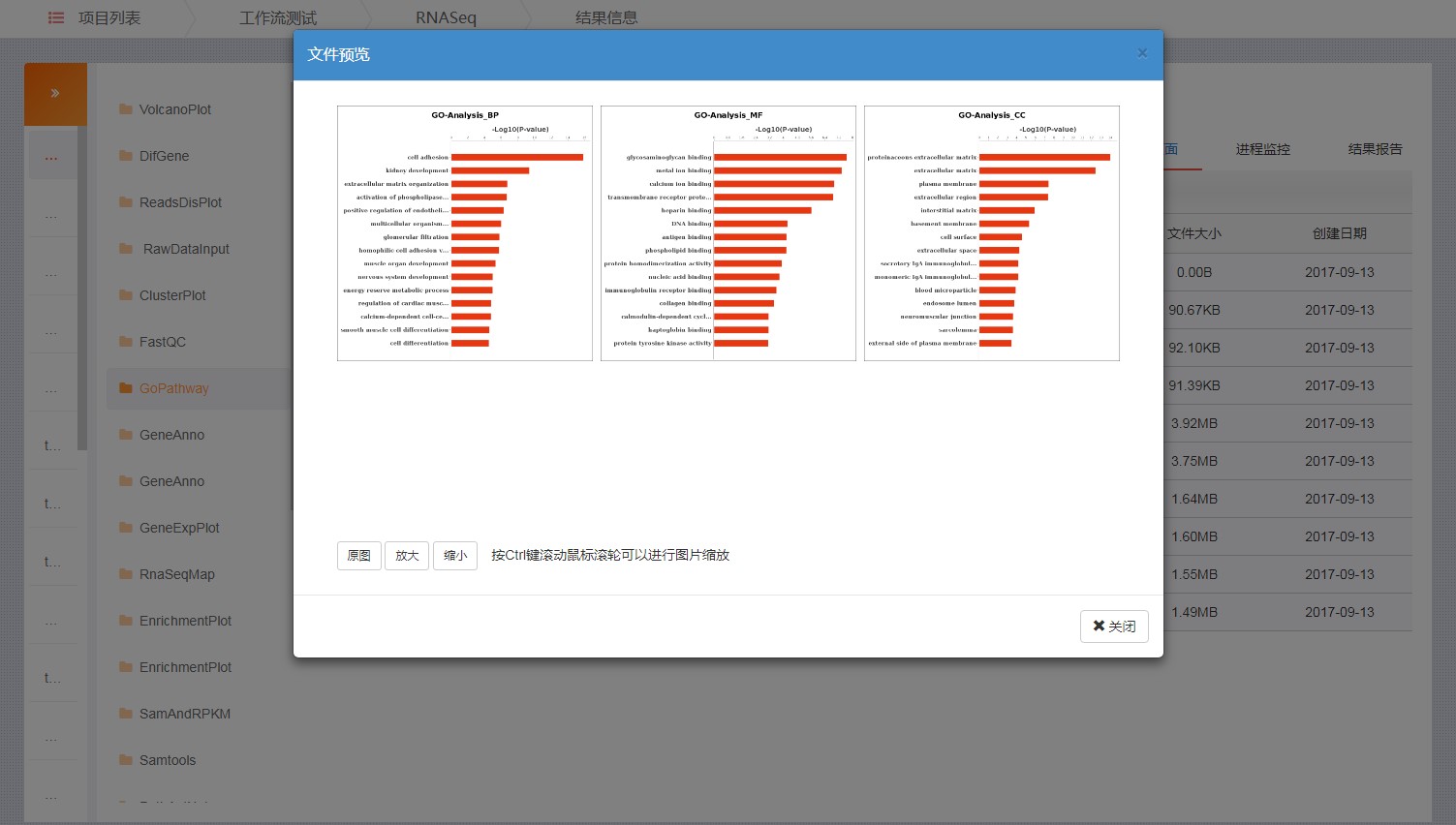Zoom out with the 缩小 button
This screenshot has height=825, width=1456.
point(455,556)
